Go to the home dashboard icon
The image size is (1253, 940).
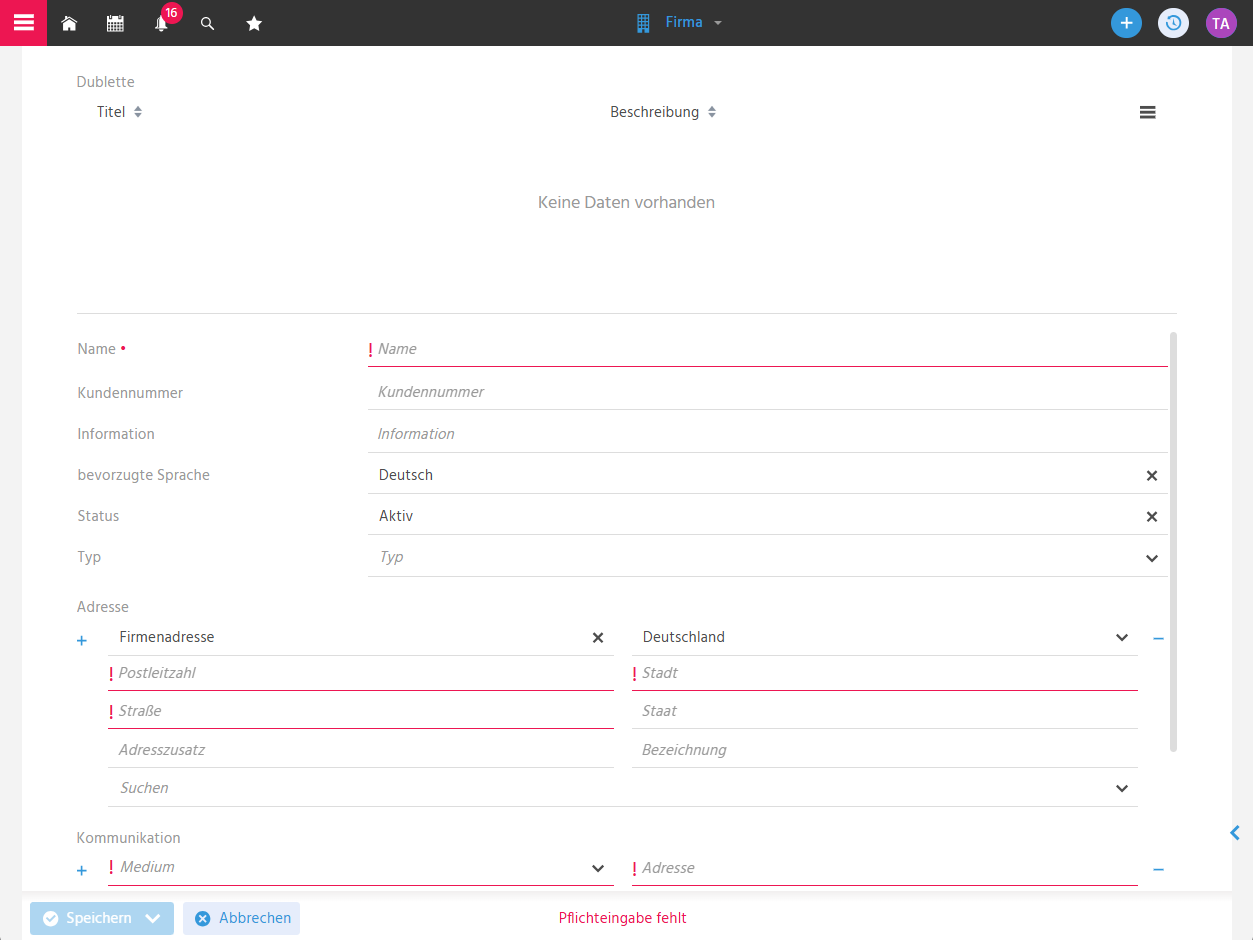[x=69, y=23]
